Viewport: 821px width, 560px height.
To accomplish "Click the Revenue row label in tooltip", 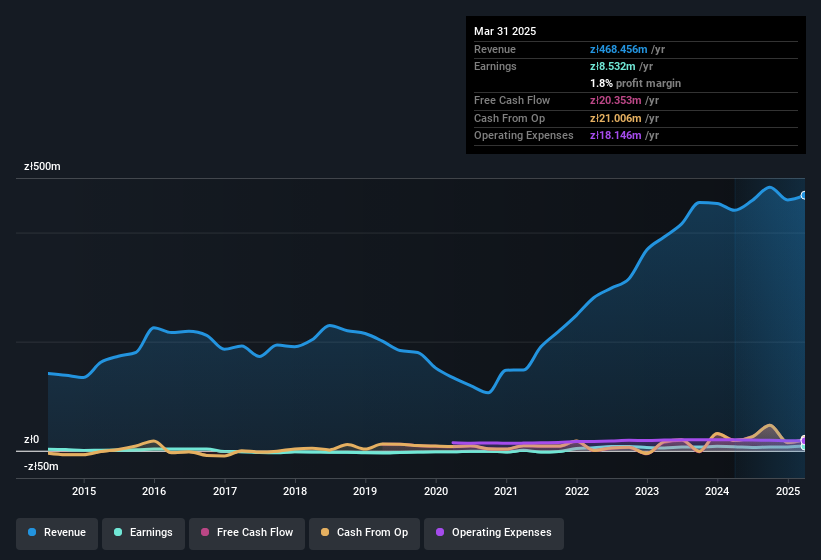I will pyautogui.click(x=495, y=49).
